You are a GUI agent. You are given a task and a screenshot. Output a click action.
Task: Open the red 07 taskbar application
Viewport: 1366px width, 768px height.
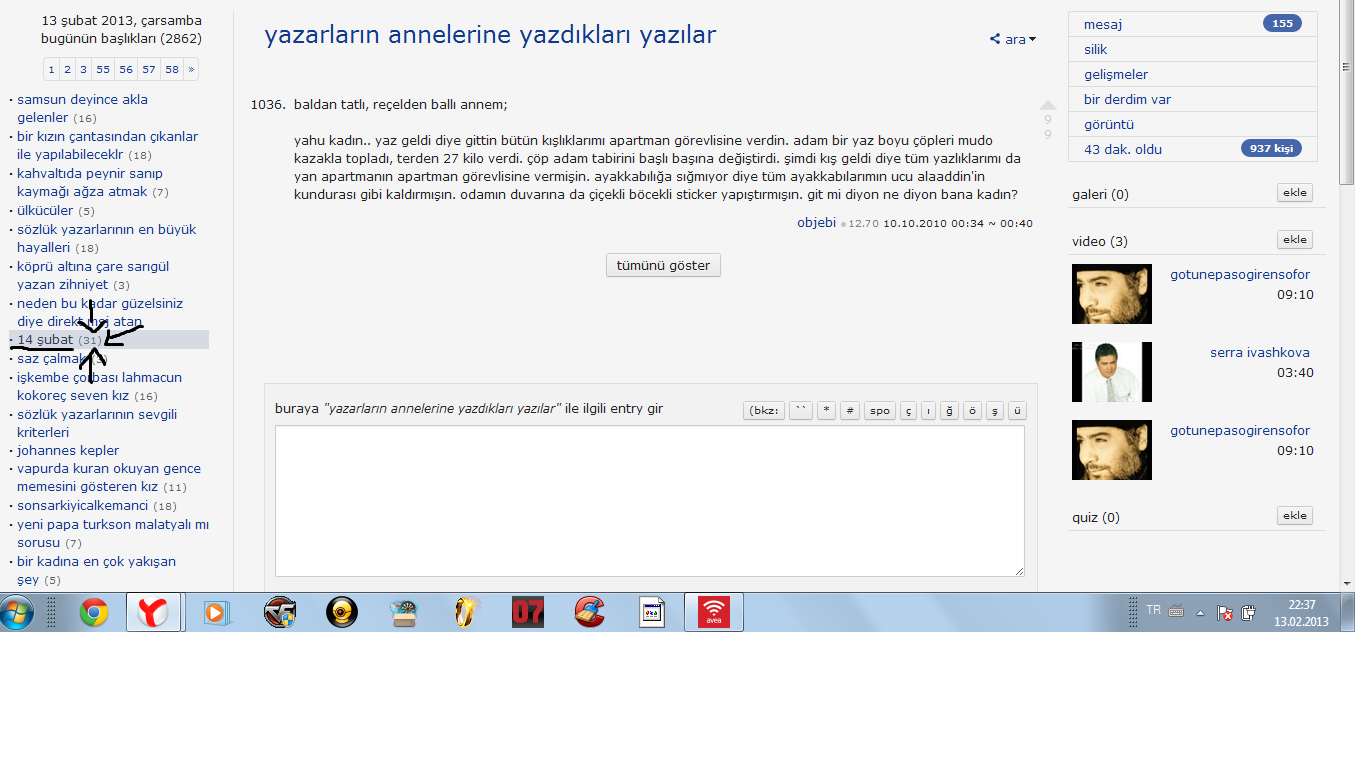[528, 612]
